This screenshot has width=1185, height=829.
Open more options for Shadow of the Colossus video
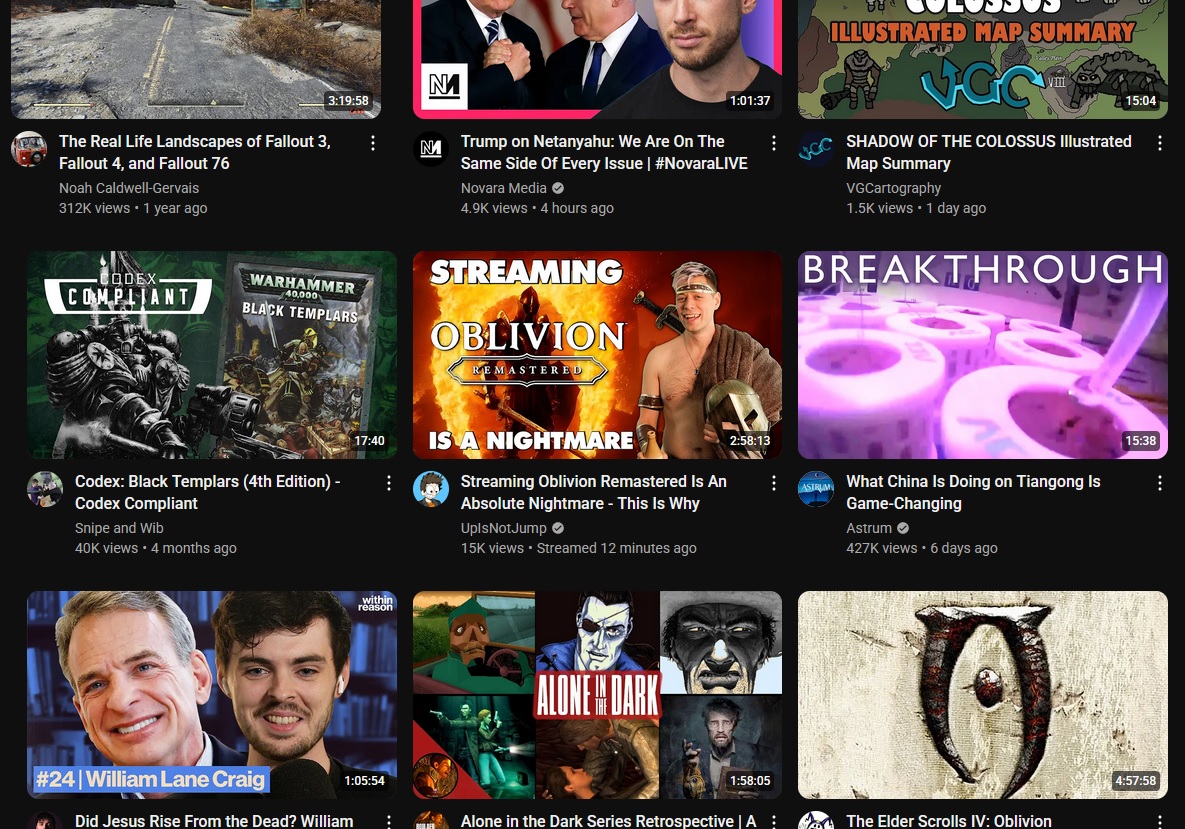(x=1159, y=143)
